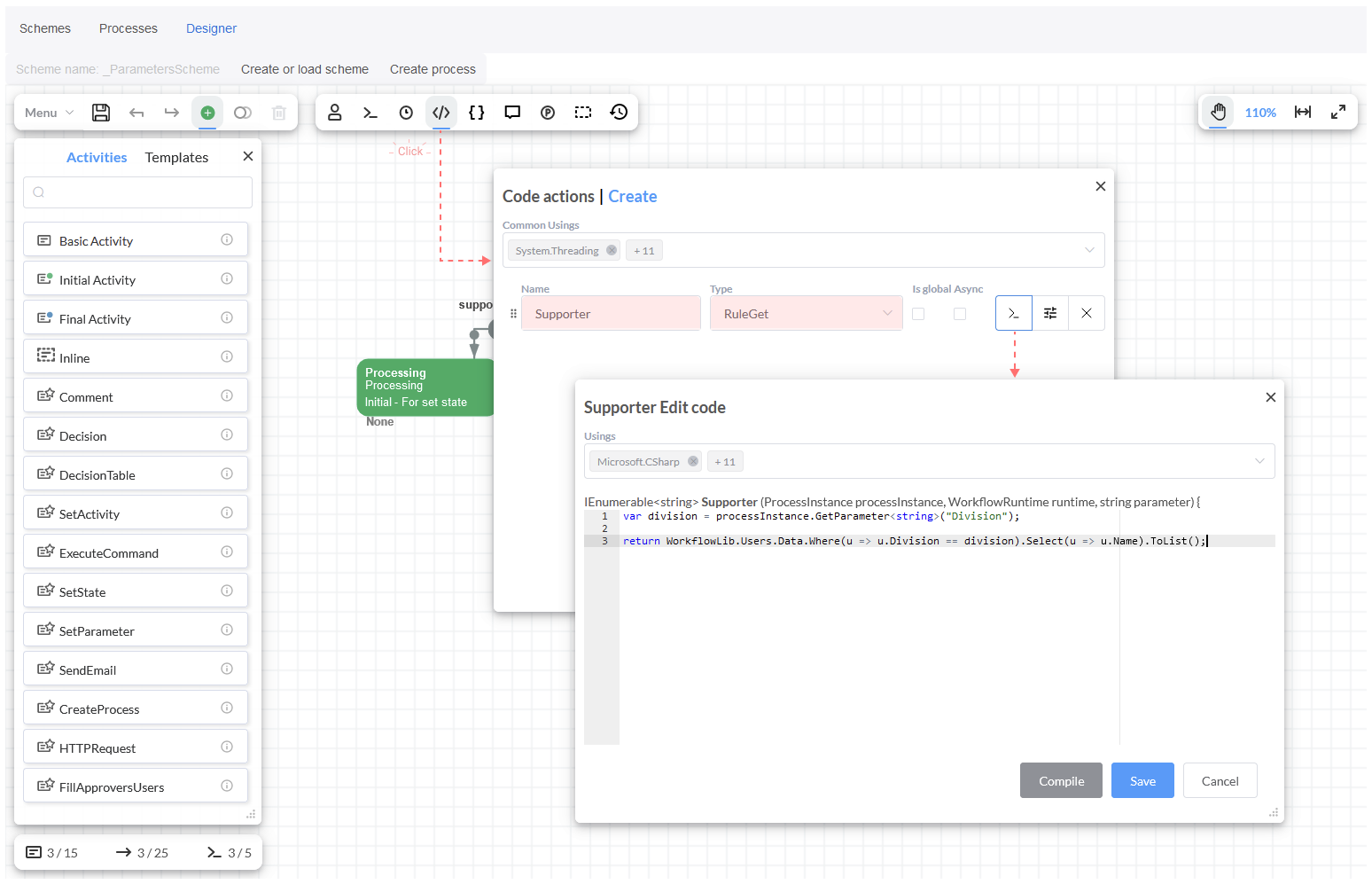Redo action with the forward arrow icon
Screen dimensions: 1372x892
pos(172,113)
